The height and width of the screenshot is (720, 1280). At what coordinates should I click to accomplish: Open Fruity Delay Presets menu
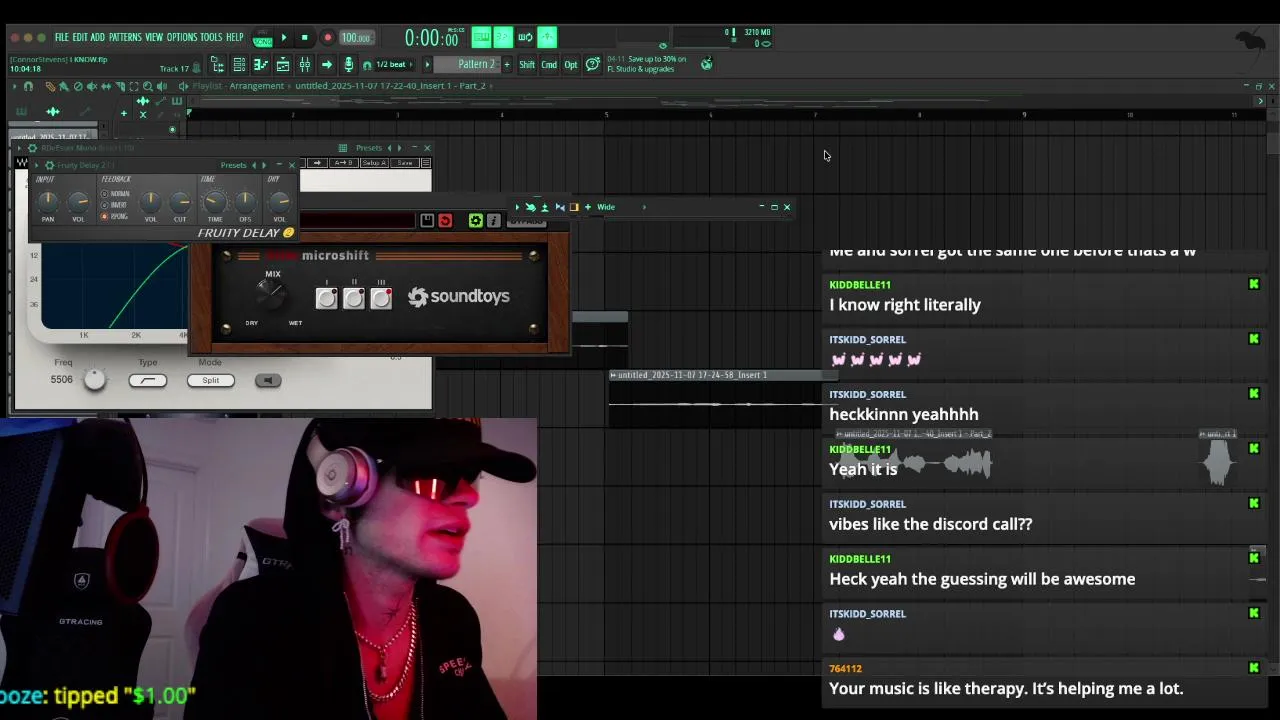coord(233,165)
